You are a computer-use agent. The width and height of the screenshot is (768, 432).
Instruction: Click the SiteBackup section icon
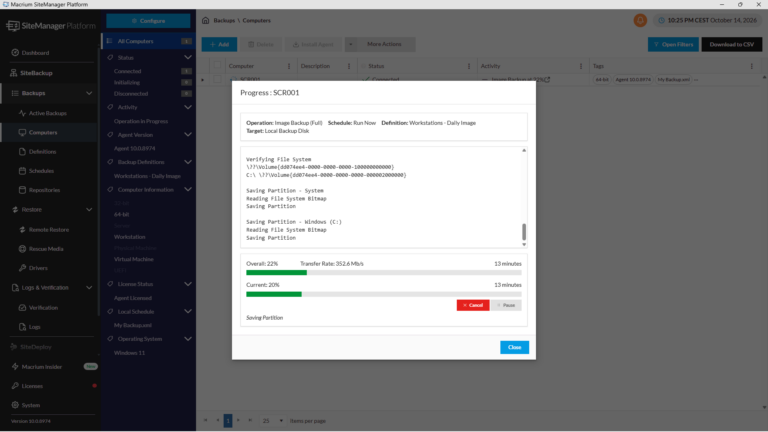[14, 73]
